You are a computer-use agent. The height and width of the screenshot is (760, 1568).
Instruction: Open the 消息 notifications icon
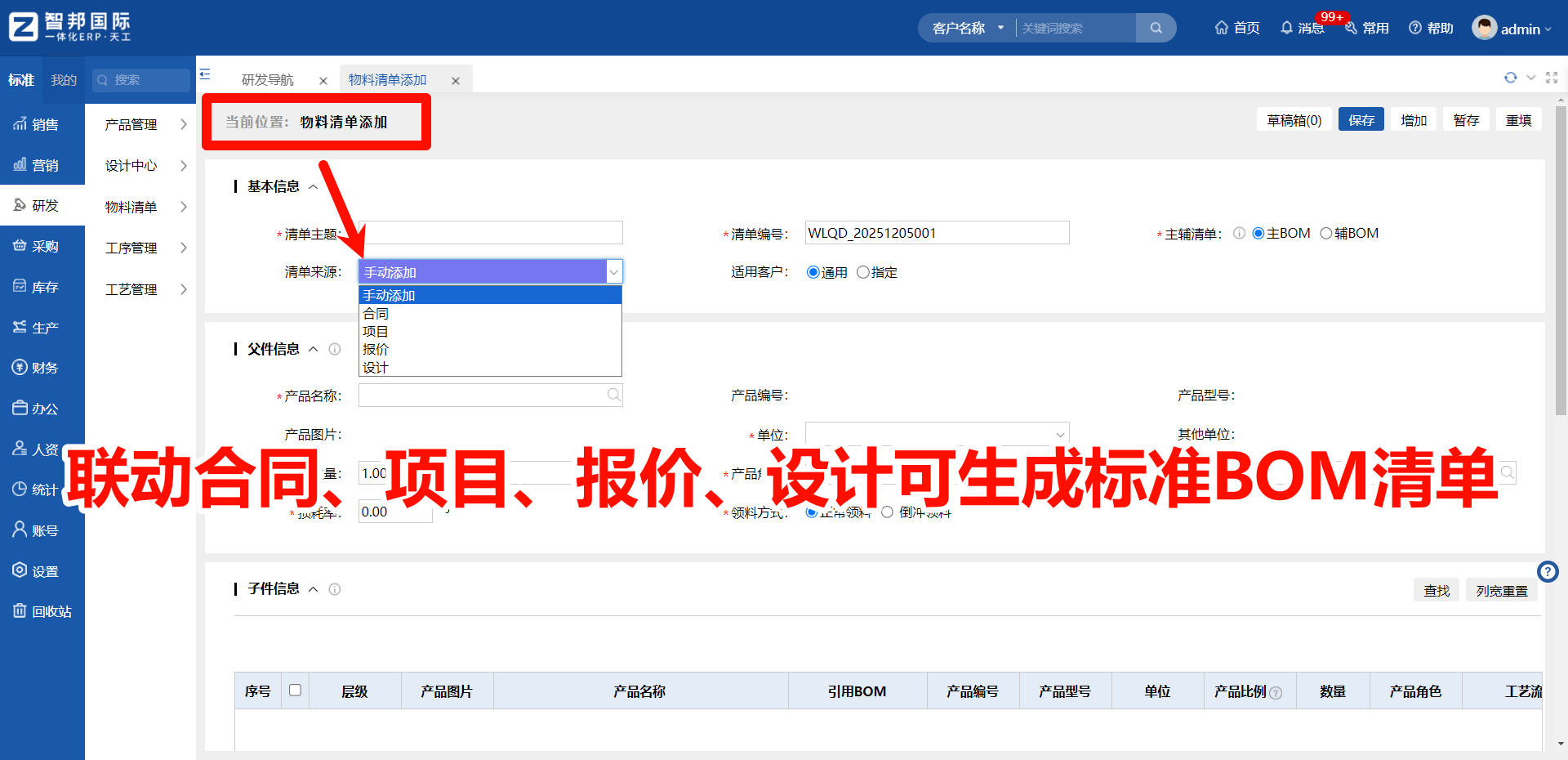pos(1303,27)
